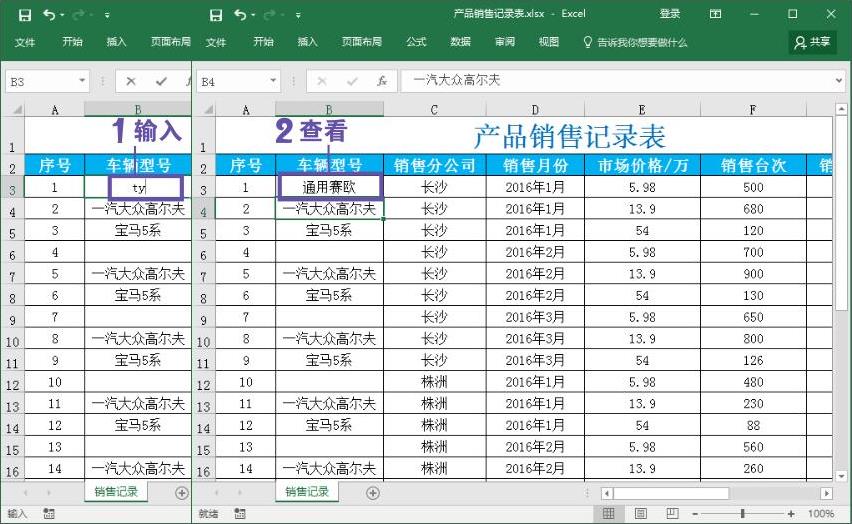Open 文件 tab in right window

[x=216, y=42]
